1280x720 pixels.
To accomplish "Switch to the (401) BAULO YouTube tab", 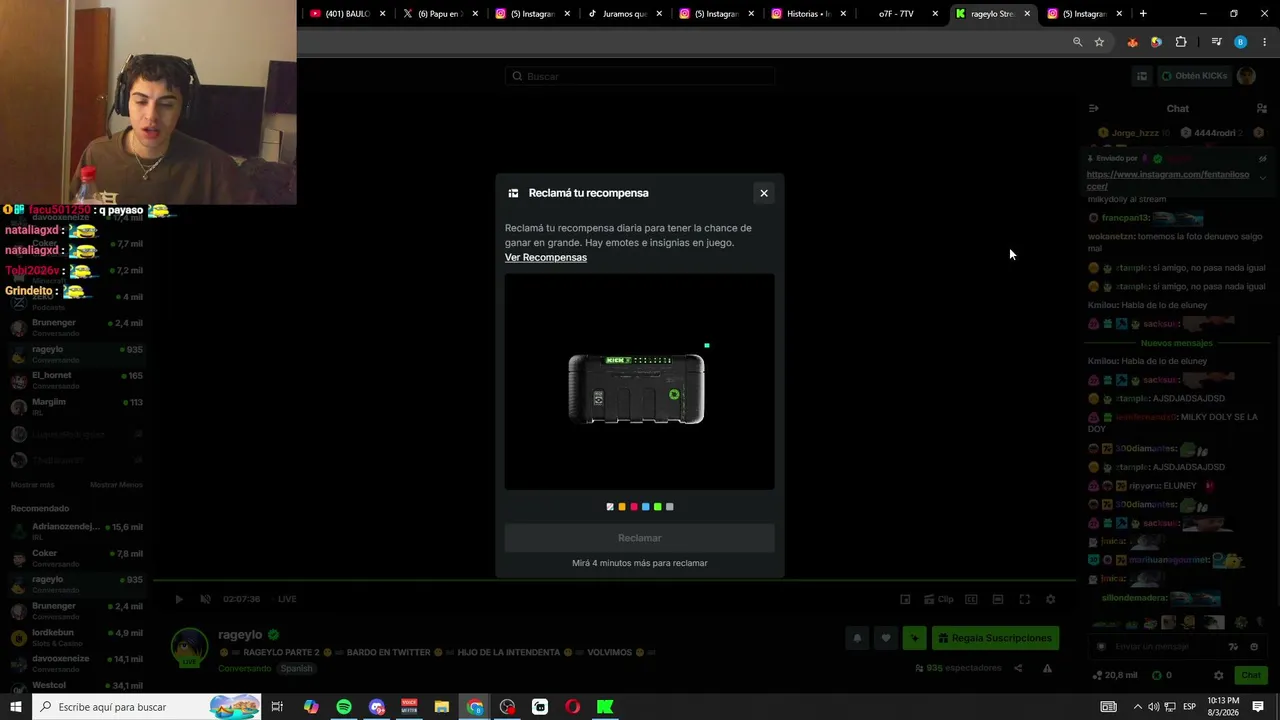I will click(346, 14).
